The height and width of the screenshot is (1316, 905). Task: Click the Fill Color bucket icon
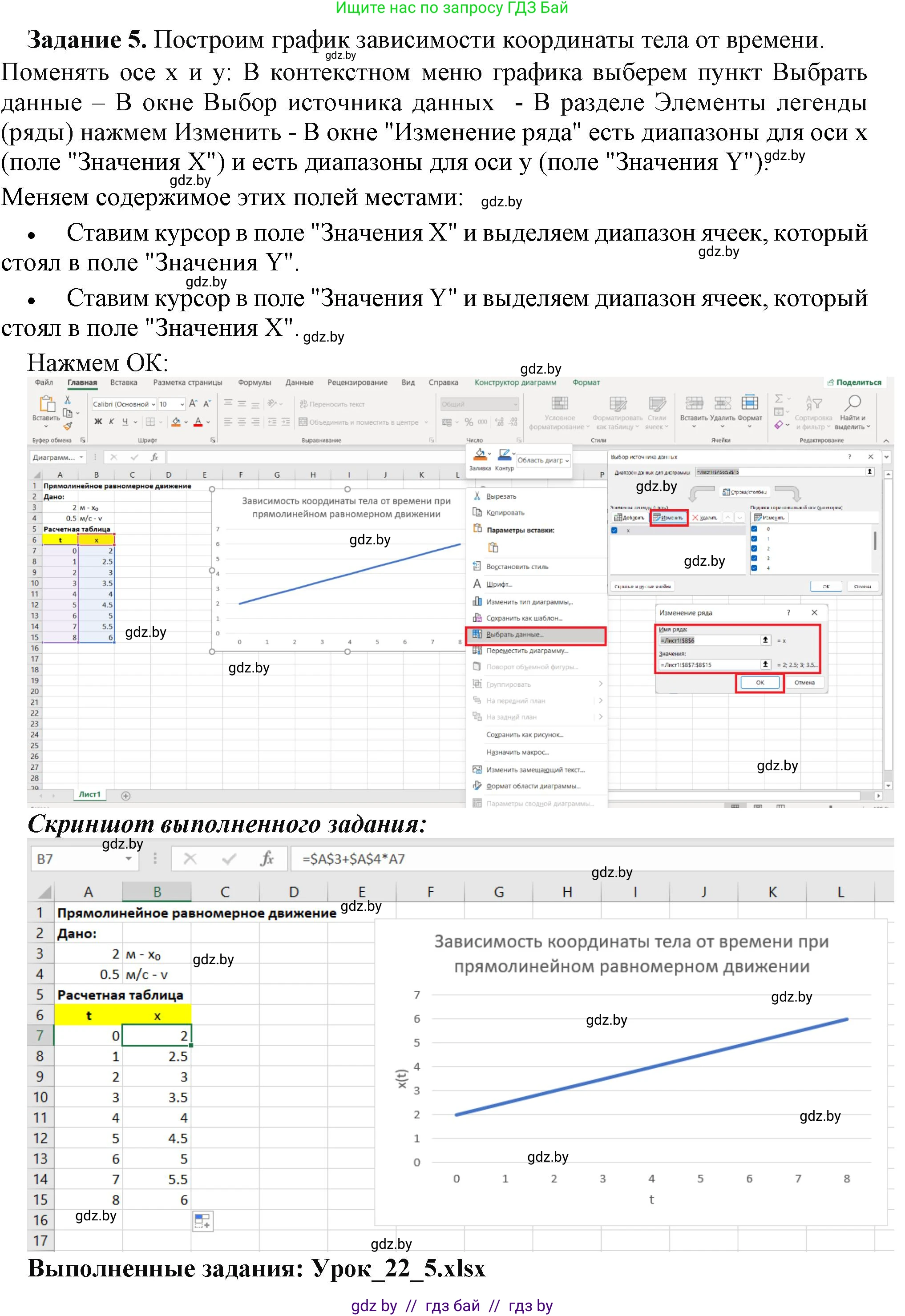pyautogui.click(x=175, y=422)
